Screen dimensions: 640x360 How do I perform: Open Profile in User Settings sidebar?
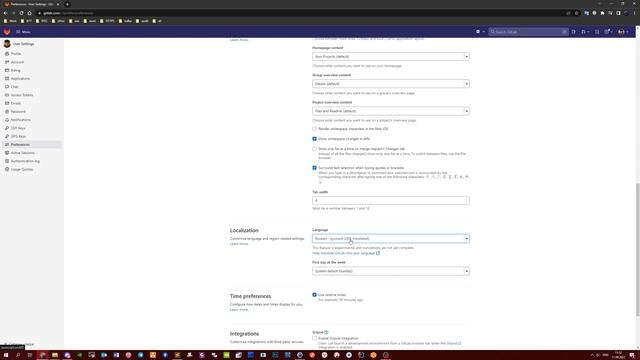(x=16, y=54)
